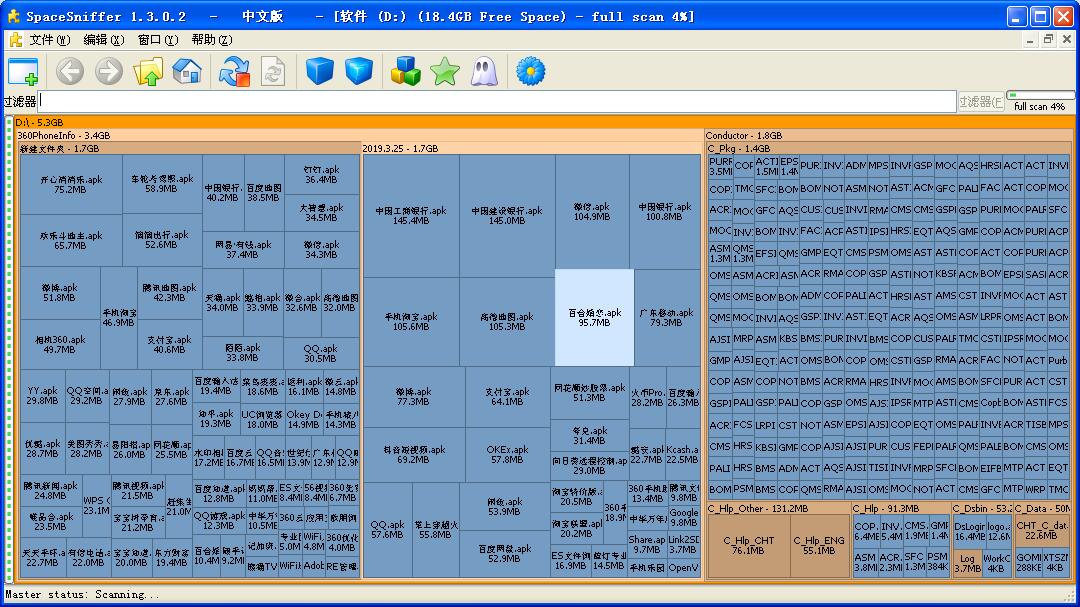The width and height of the screenshot is (1080, 607).
Task: Click the Home house icon
Action: [x=187, y=71]
